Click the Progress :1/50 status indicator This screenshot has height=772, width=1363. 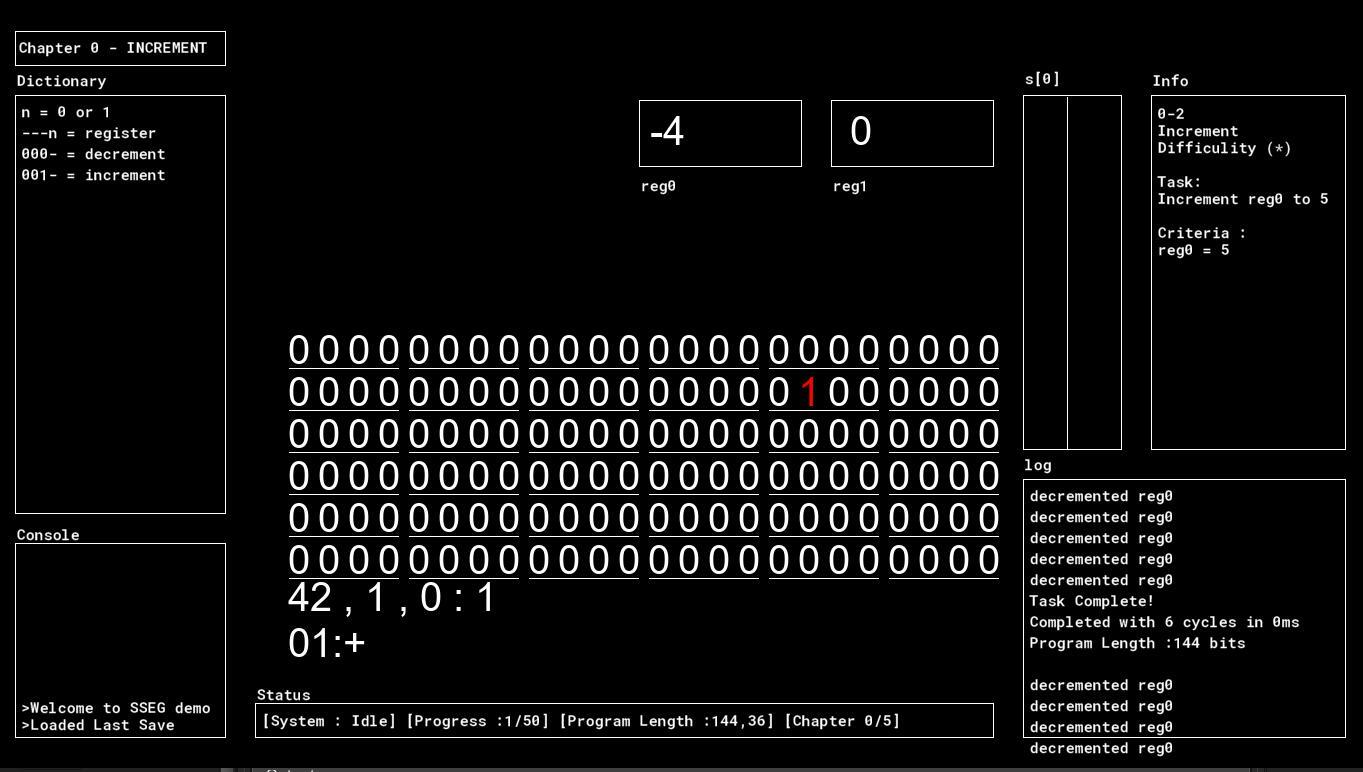tap(477, 721)
